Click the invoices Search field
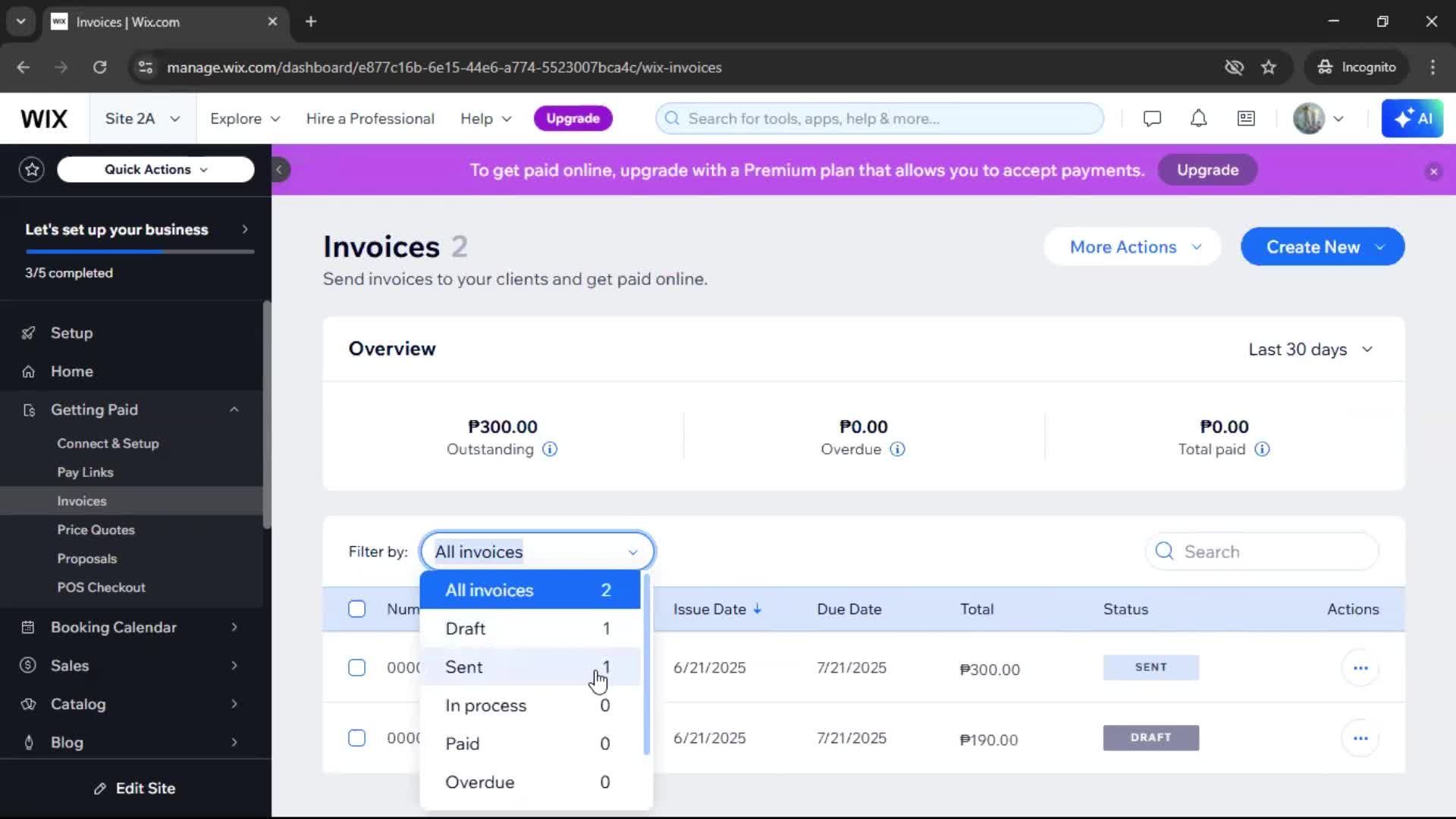The image size is (1456, 819). (1262, 551)
